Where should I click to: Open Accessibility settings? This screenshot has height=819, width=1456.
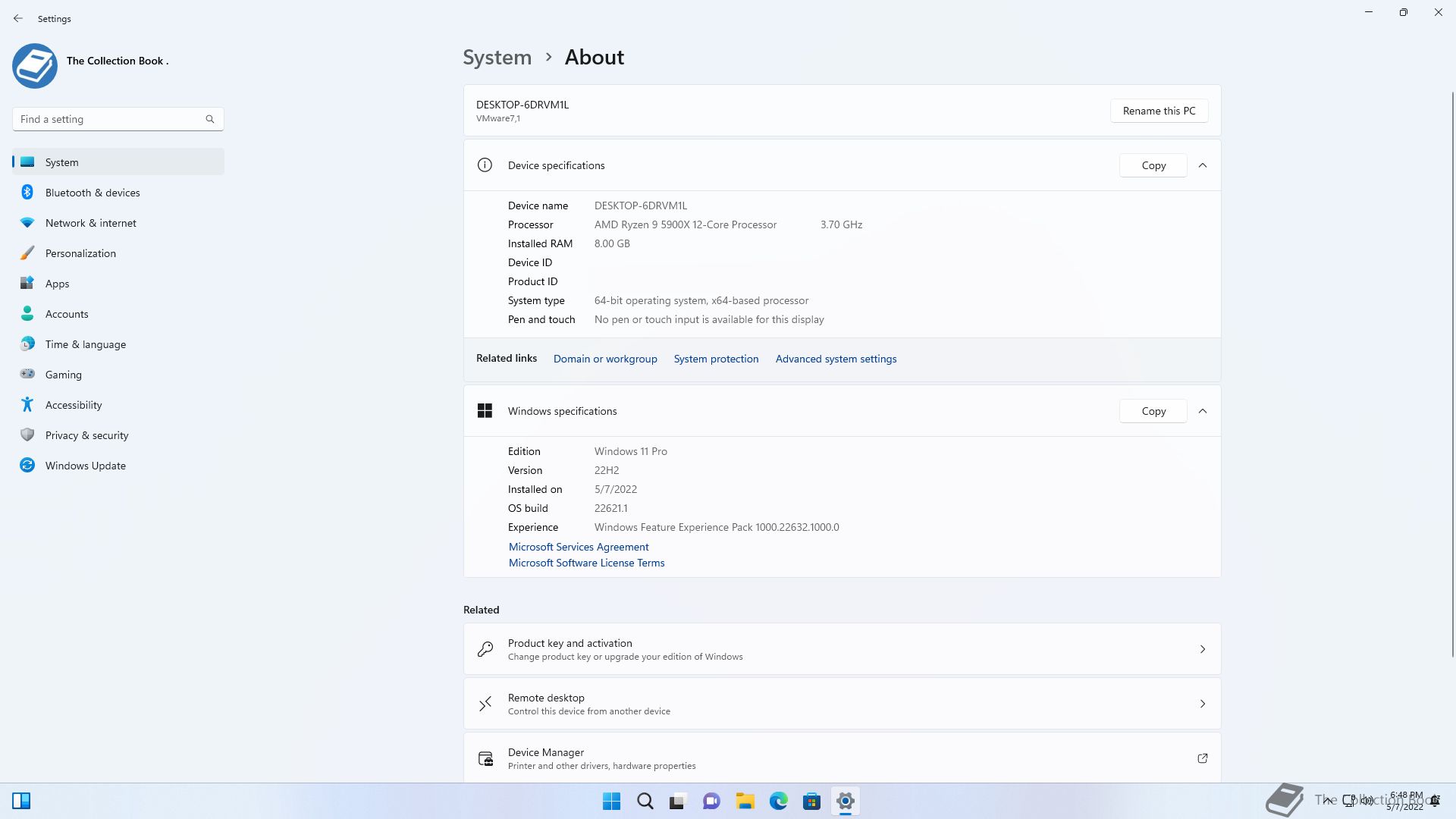coord(118,405)
